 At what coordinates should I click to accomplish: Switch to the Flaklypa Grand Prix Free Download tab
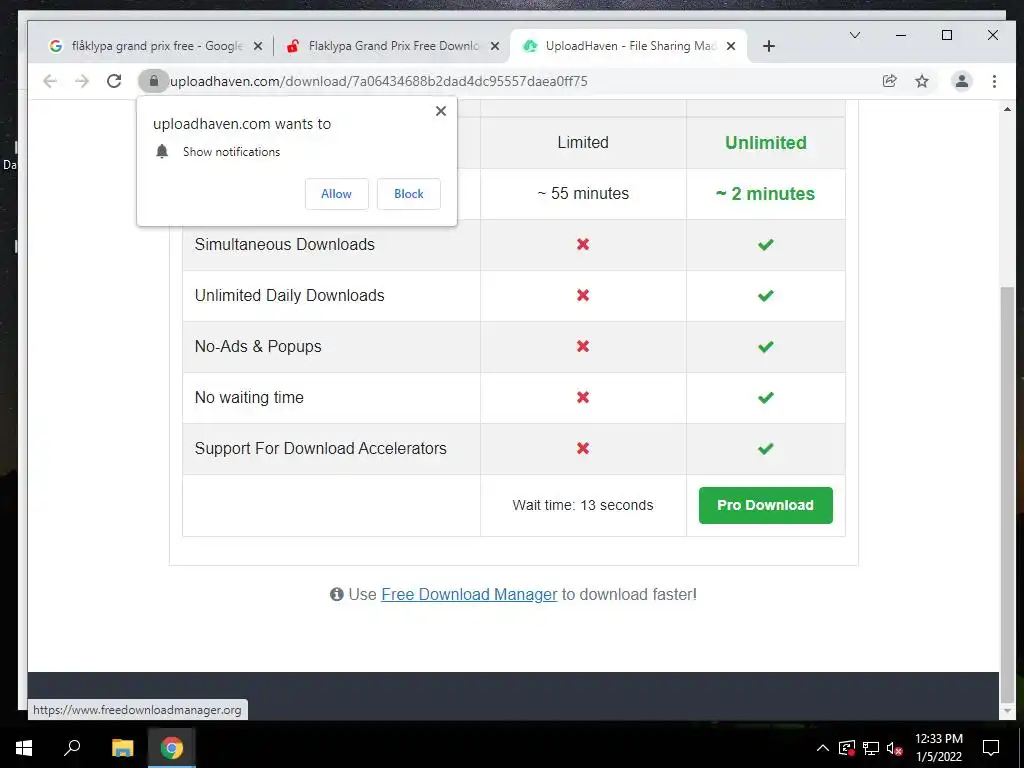pos(392,46)
